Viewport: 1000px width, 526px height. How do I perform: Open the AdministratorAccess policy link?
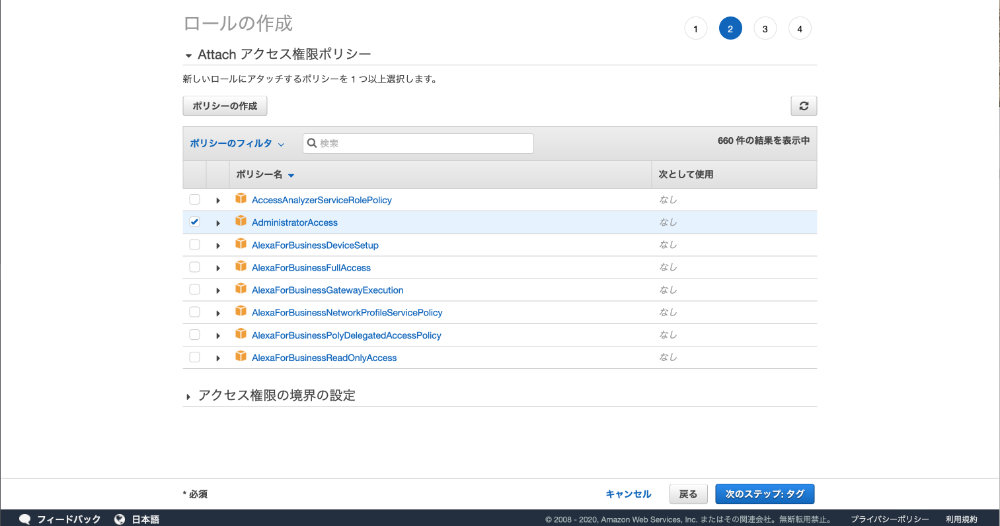pyautogui.click(x=295, y=223)
